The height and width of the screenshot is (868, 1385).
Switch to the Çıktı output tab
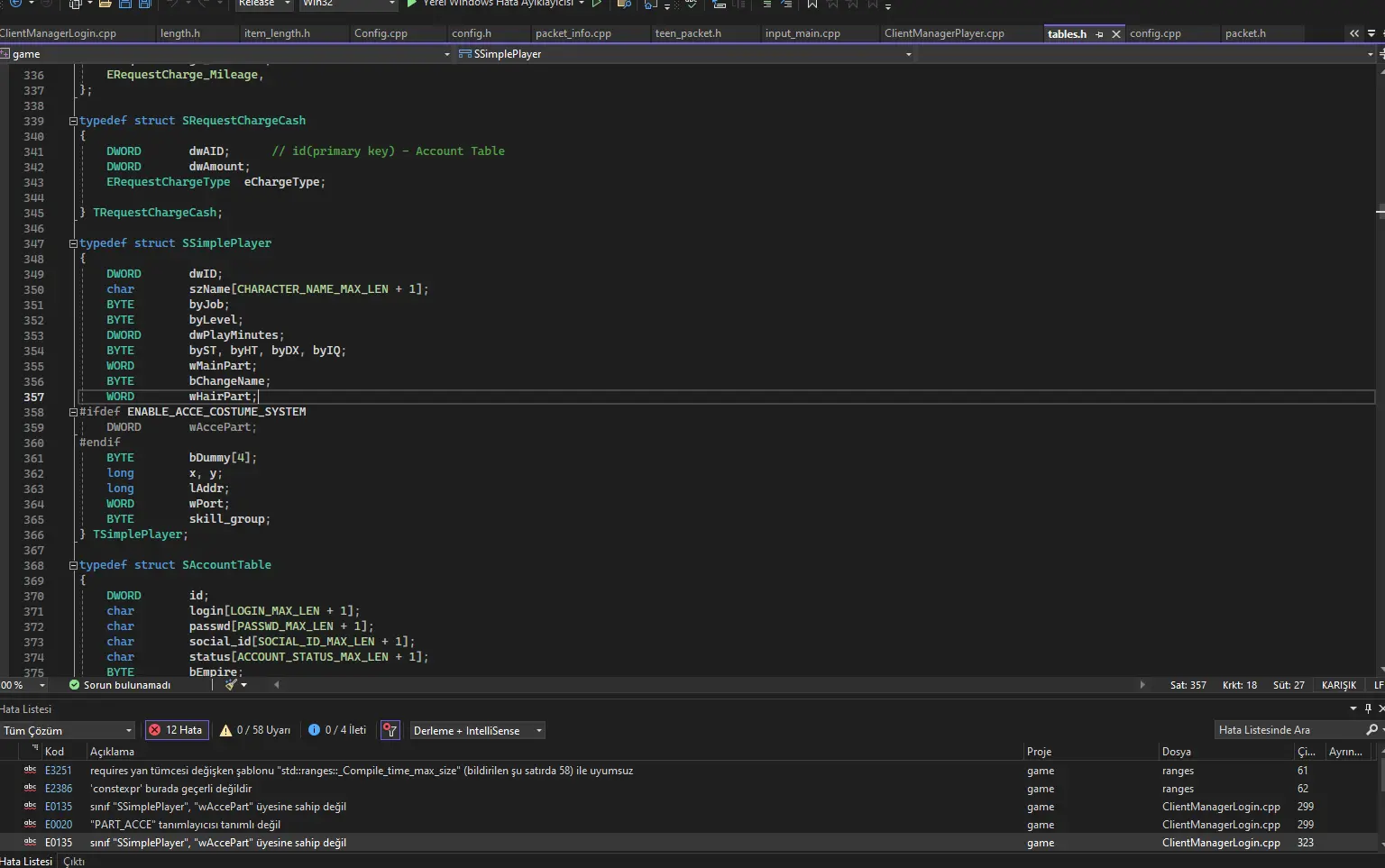74,862
